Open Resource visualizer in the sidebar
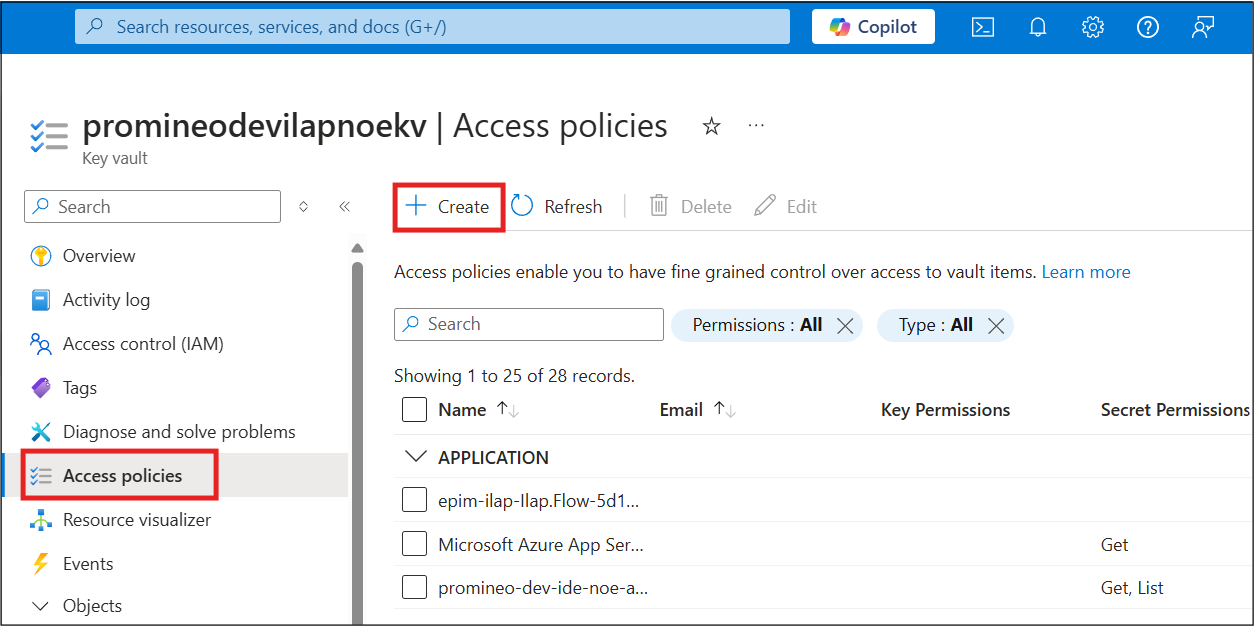1255x626 pixels. point(137,520)
